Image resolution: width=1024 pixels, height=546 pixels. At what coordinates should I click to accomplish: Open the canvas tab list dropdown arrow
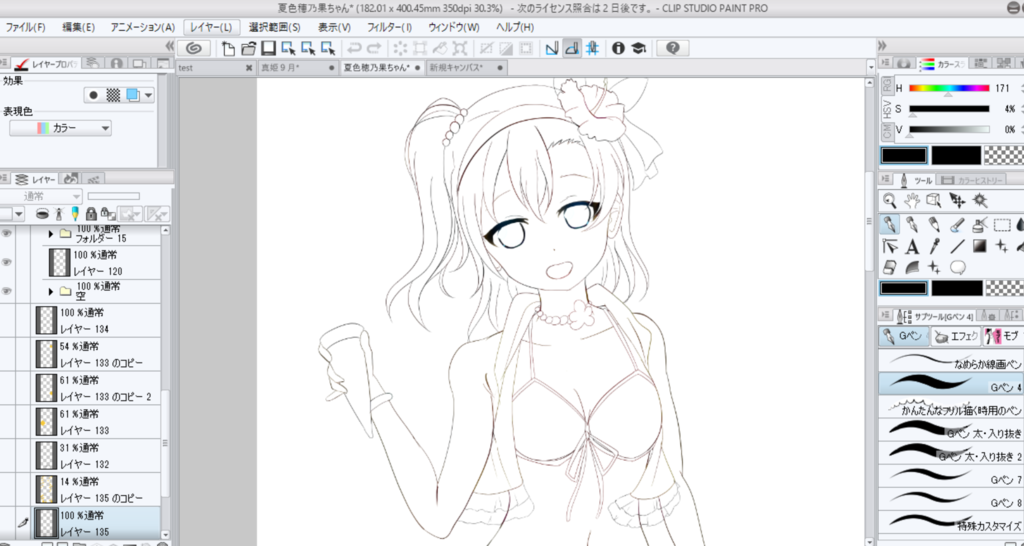[x=871, y=68]
